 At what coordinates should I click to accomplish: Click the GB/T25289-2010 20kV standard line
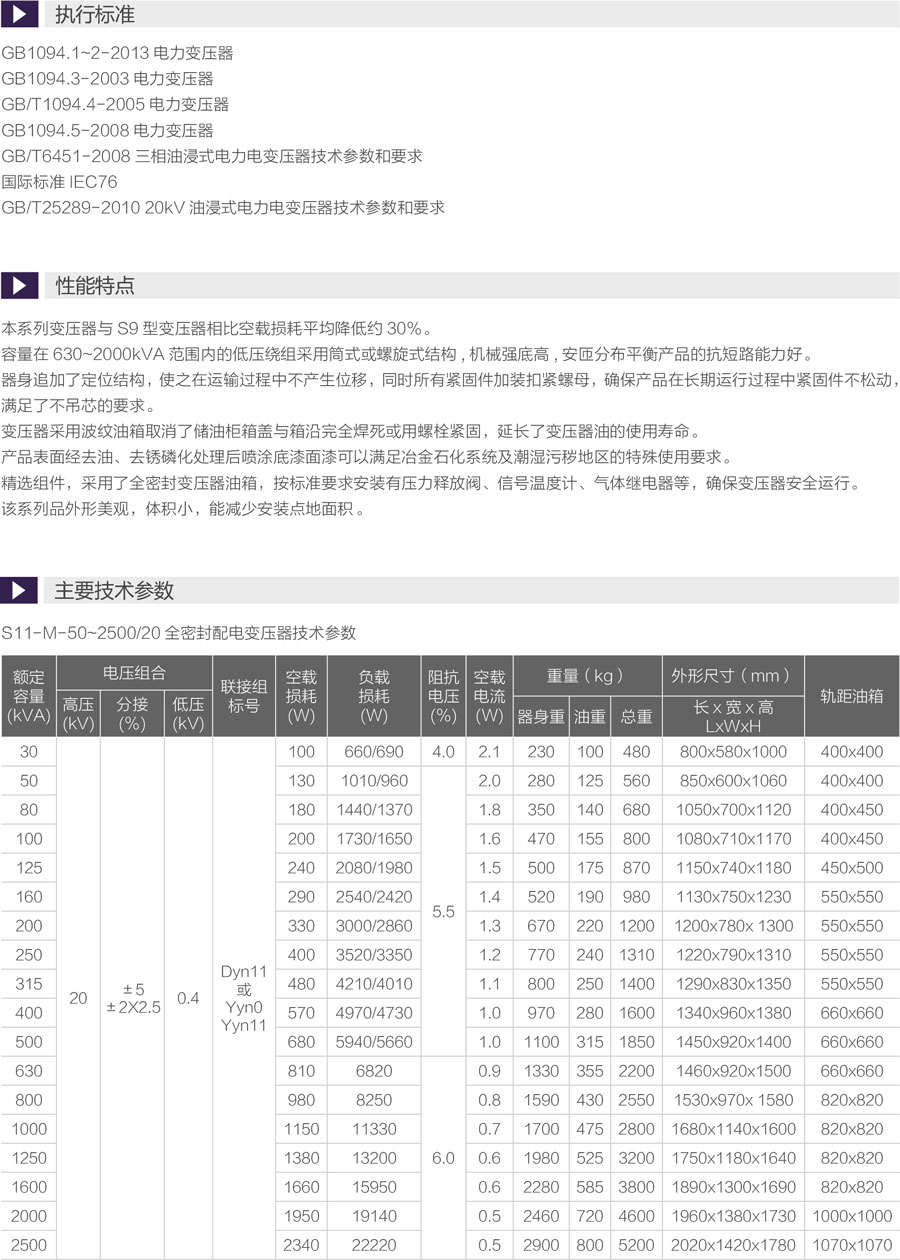(223, 208)
